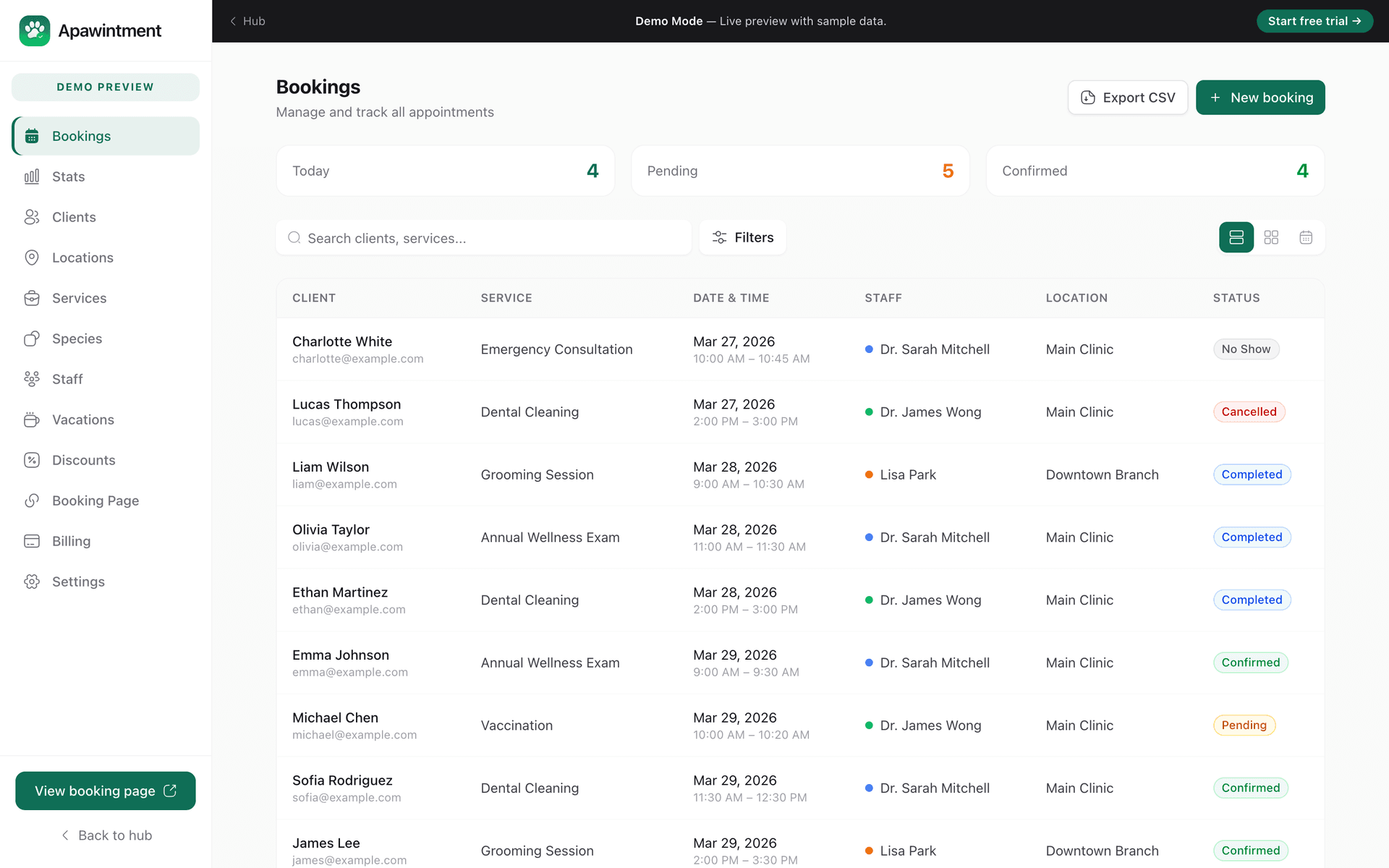Click the Apawintment paw logo

(x=33, y=30)
